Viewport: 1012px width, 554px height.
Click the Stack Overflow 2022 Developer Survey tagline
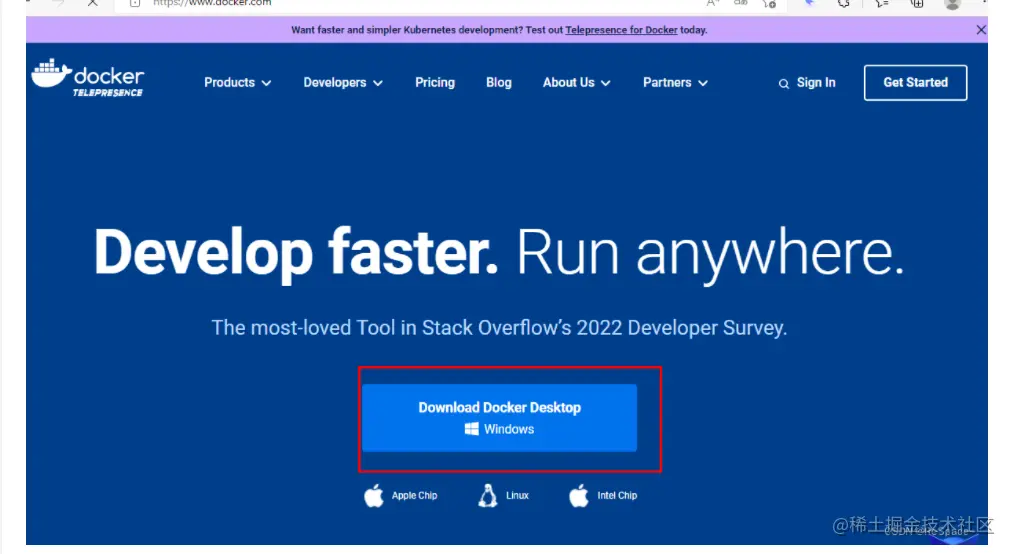pyautogui.click(x=499, y=328)
